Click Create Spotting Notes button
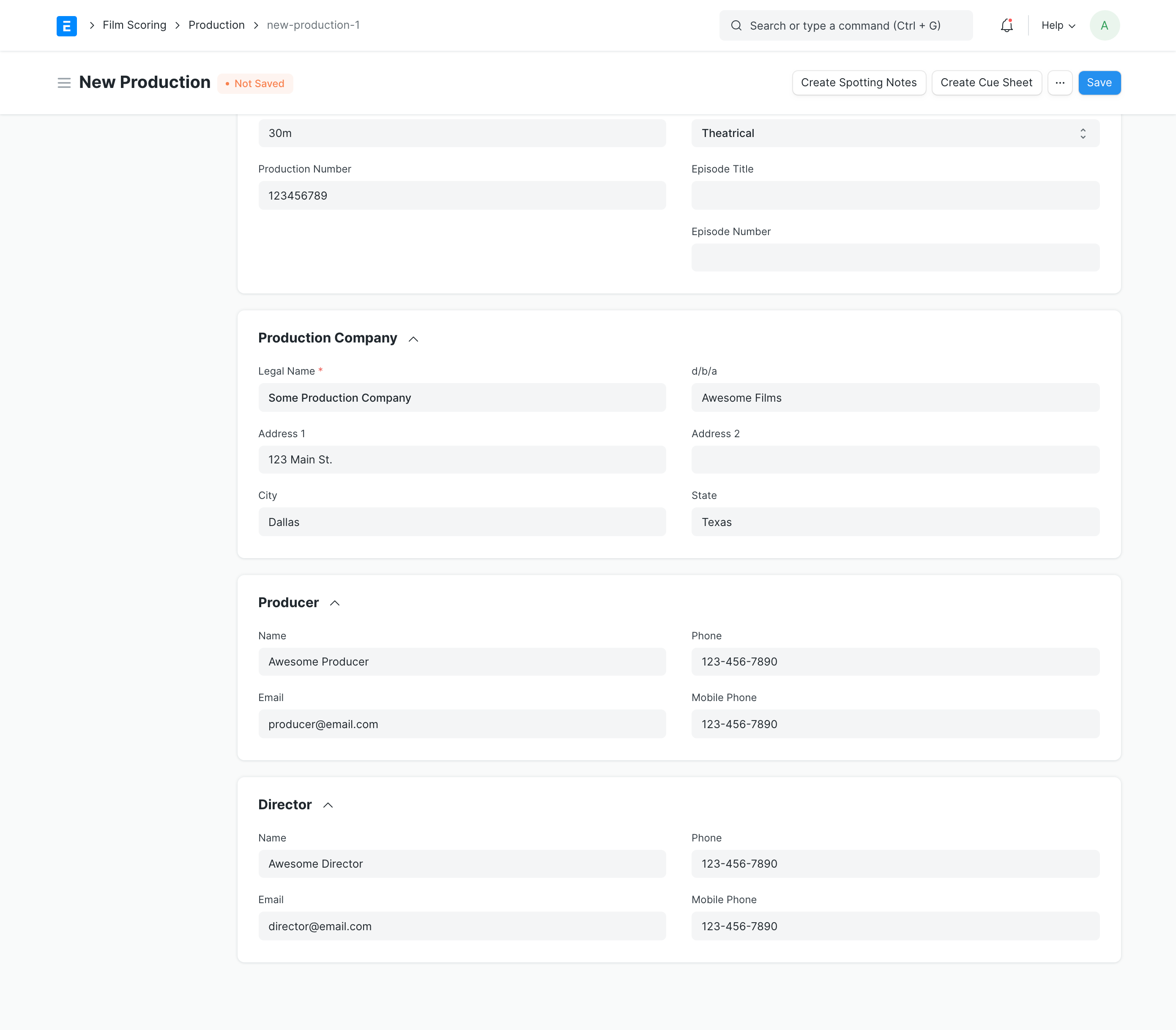 [858, 83]
